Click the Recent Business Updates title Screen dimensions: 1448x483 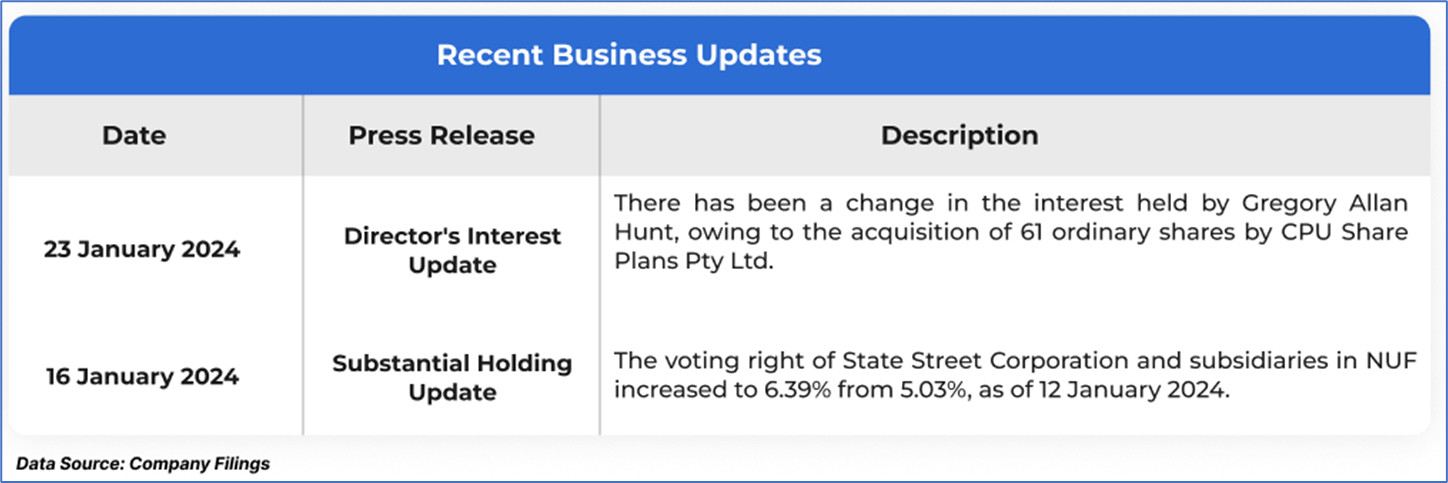pos(629,55)
